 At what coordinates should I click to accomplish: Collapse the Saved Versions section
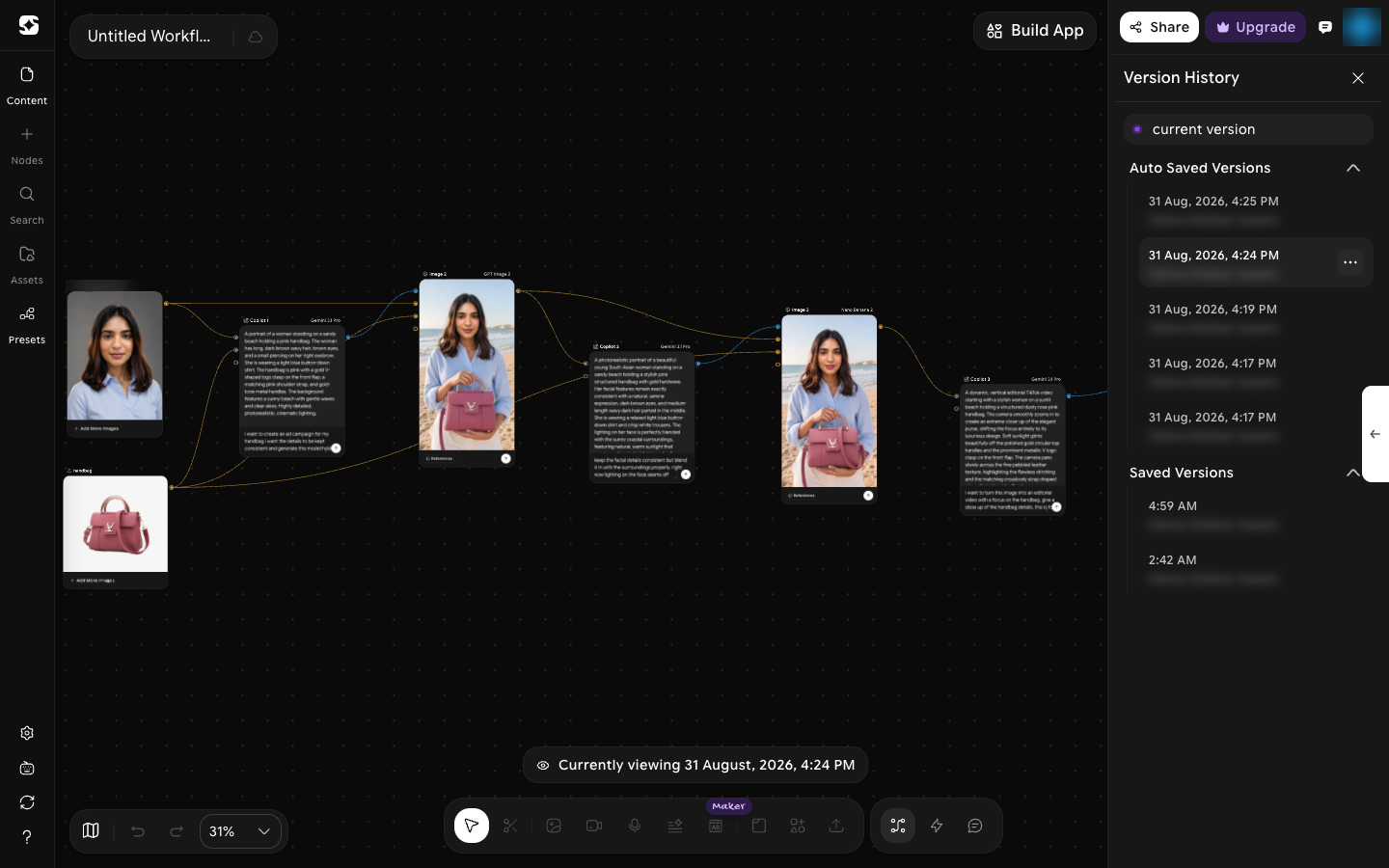(x=1352, y=473)
